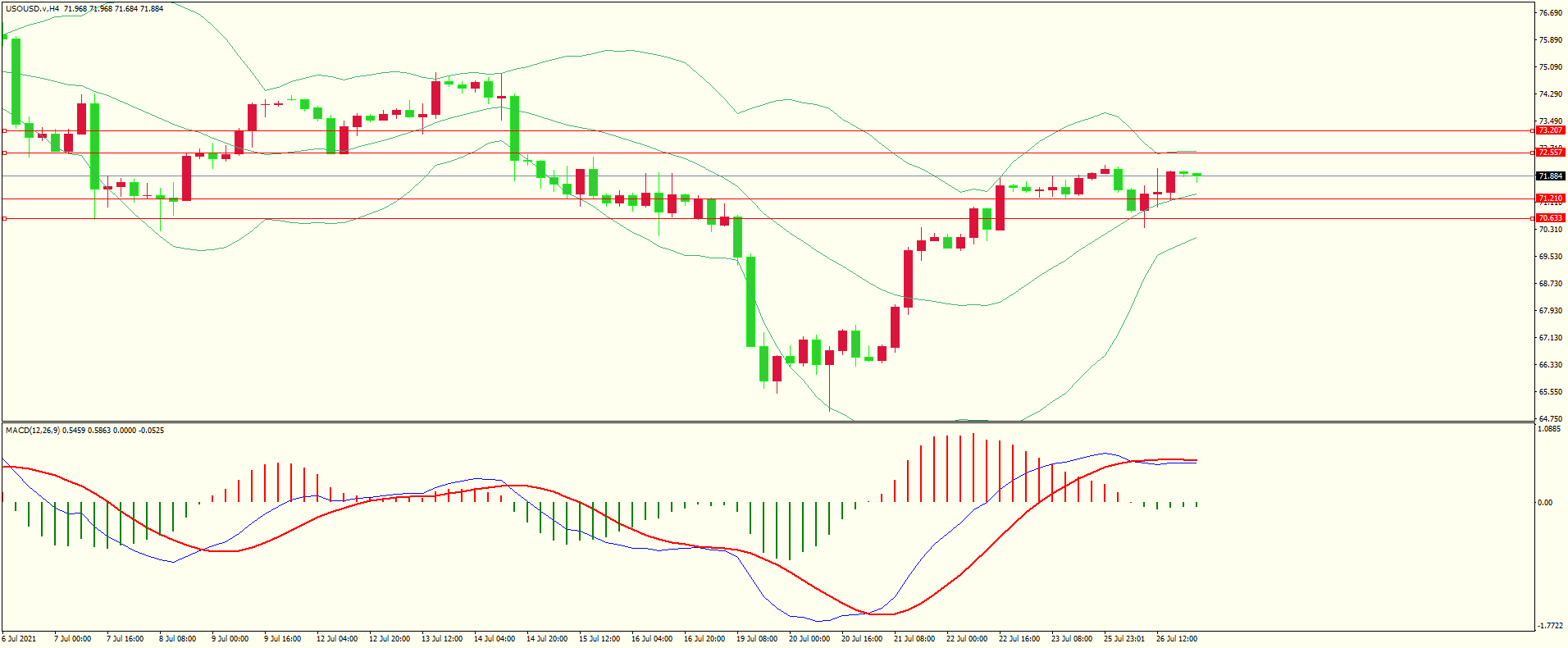The width and height of the screenshot is (1568, 648).
Task: Grab the left handle of the 73.207 line
Action: click(5, 130)
